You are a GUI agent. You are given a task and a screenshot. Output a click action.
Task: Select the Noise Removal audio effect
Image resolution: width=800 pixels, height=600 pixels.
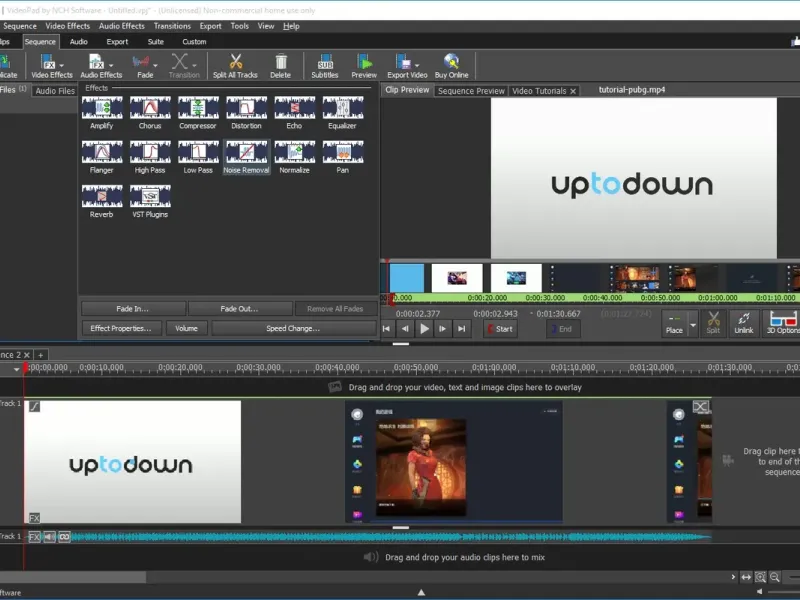(246, 152)
